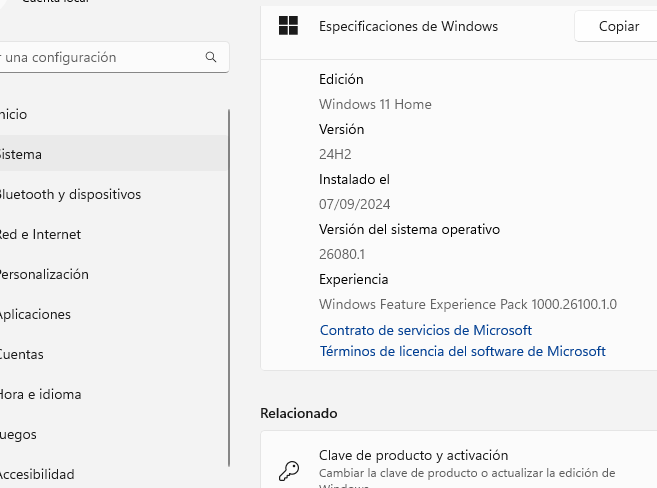Focus the settings search field
The width and height of the screenshot is (657, 488).
coord(113,57)
